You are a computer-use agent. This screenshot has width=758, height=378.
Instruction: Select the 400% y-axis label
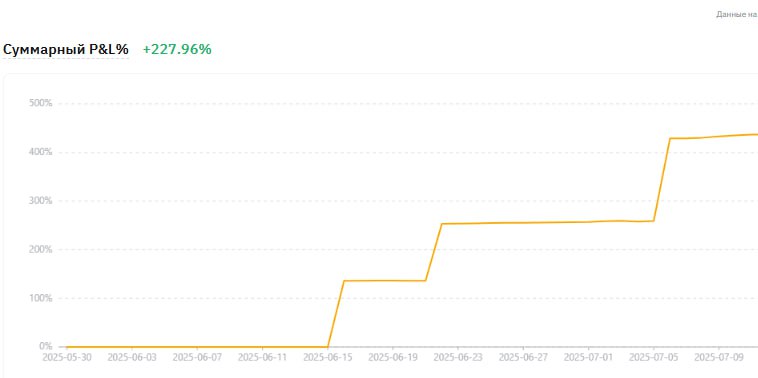(x=41, y=152)
